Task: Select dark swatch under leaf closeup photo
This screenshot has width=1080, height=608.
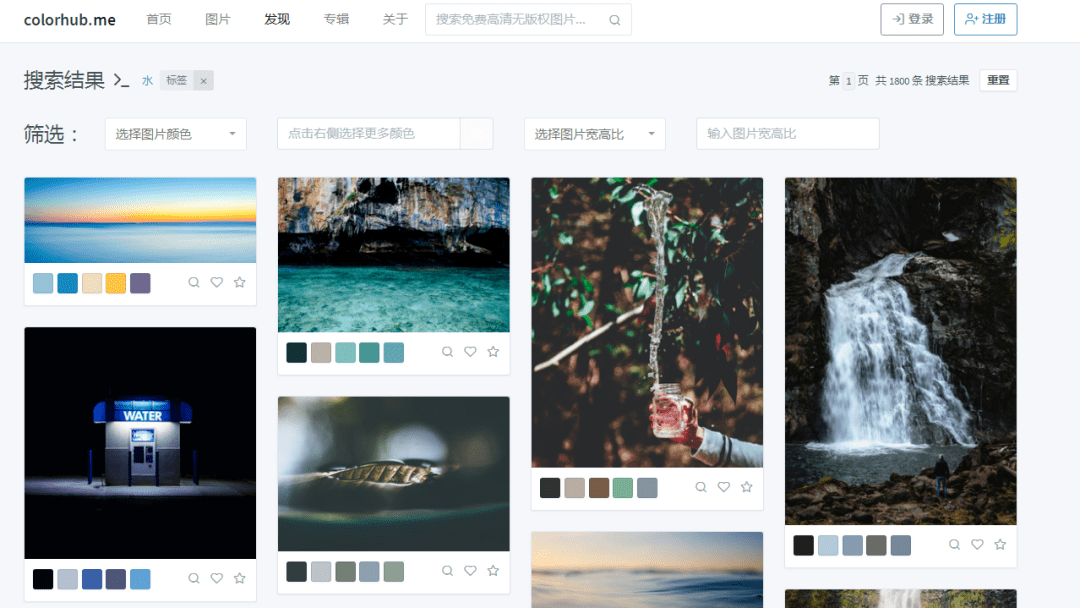Action: pos(296,572)
